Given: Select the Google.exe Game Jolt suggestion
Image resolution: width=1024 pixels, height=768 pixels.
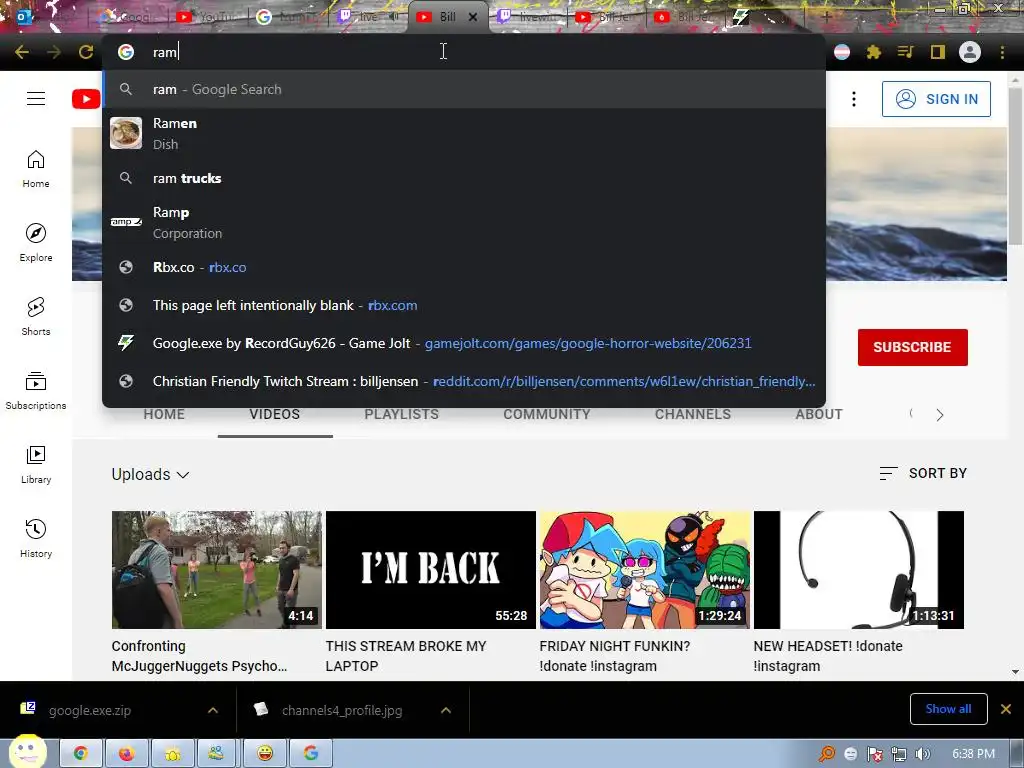Looking at the screenshot, I should [464, 343].
